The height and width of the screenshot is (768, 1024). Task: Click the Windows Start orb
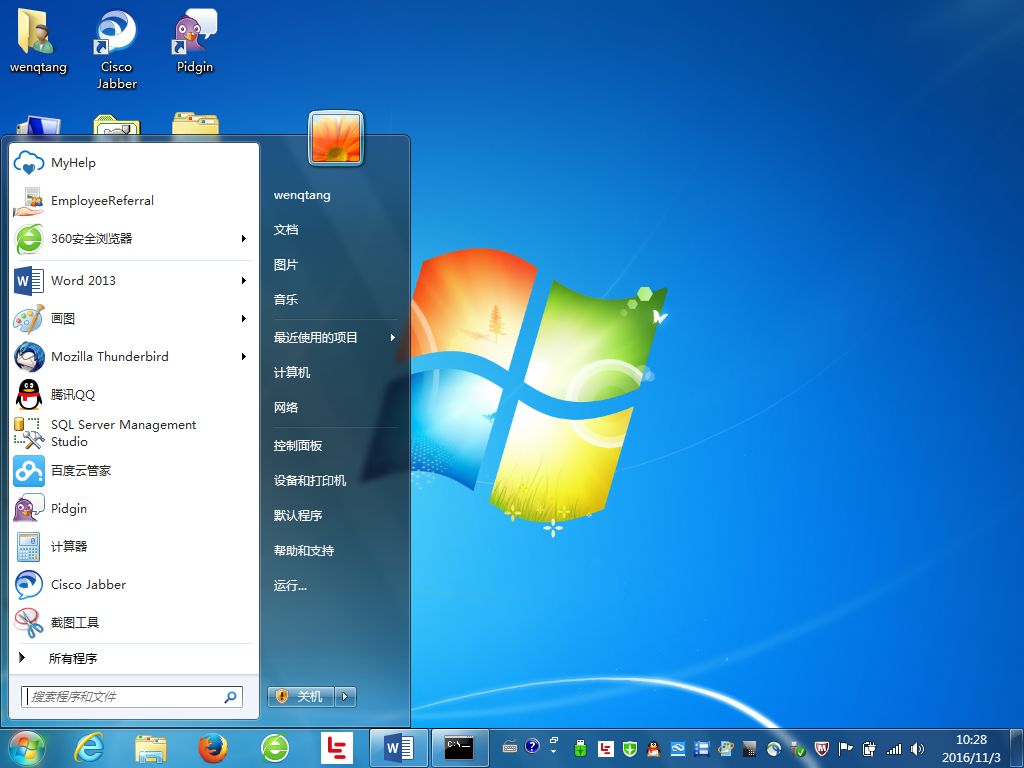27,748
